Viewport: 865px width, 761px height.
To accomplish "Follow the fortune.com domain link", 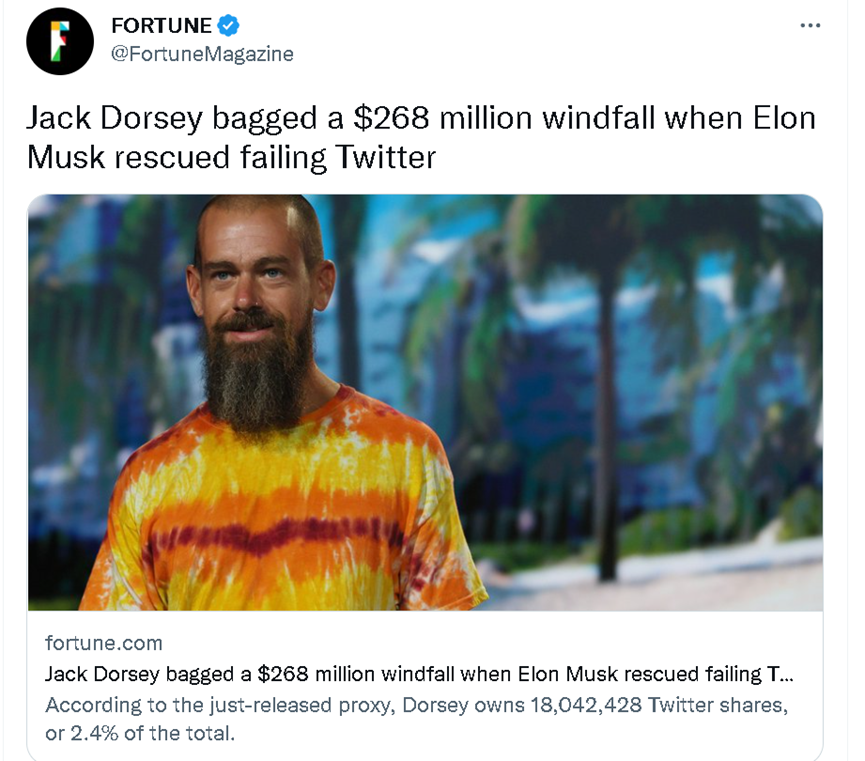I will pos(104,642).
